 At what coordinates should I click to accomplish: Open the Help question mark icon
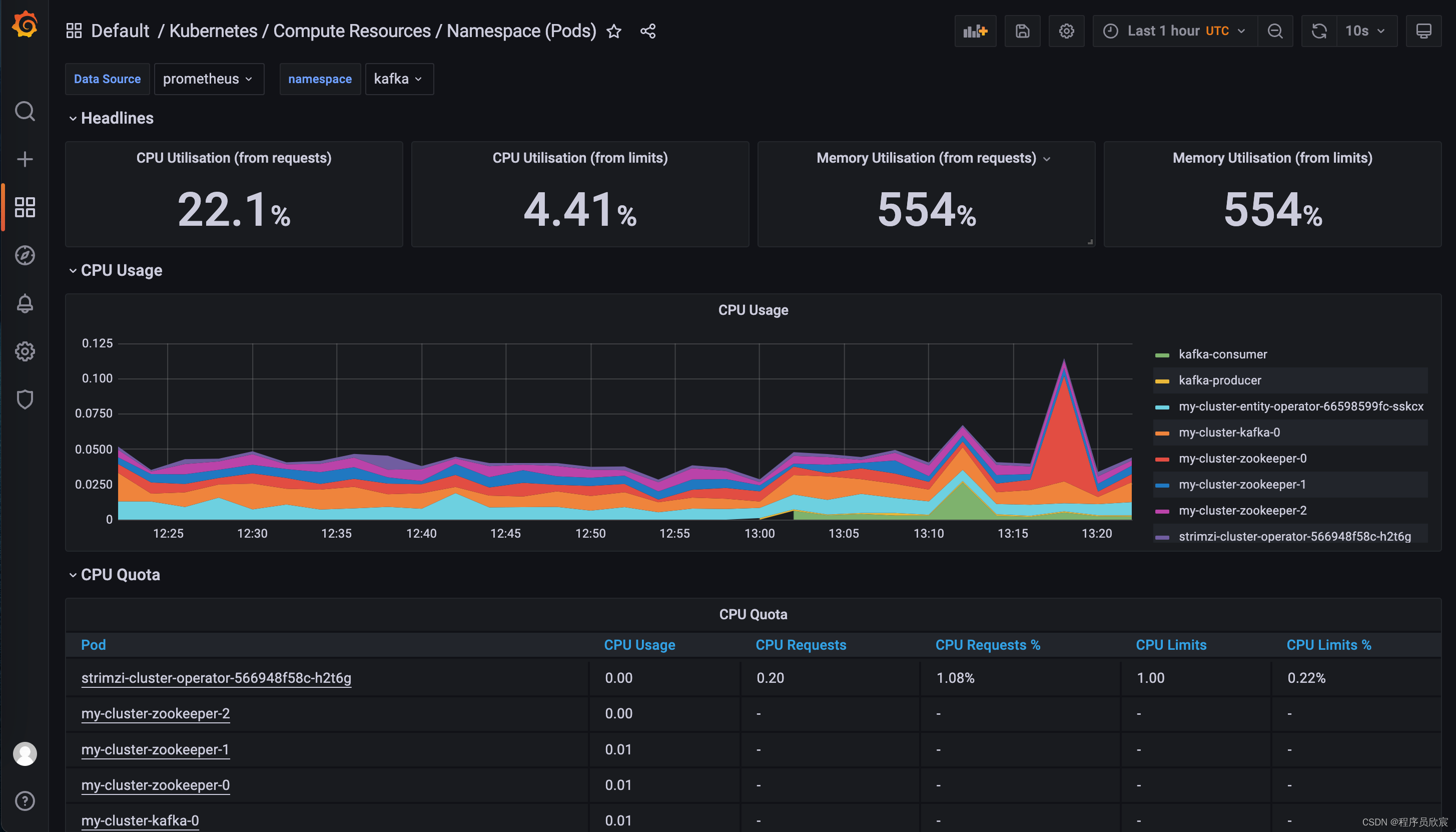(x=25, y=801)
